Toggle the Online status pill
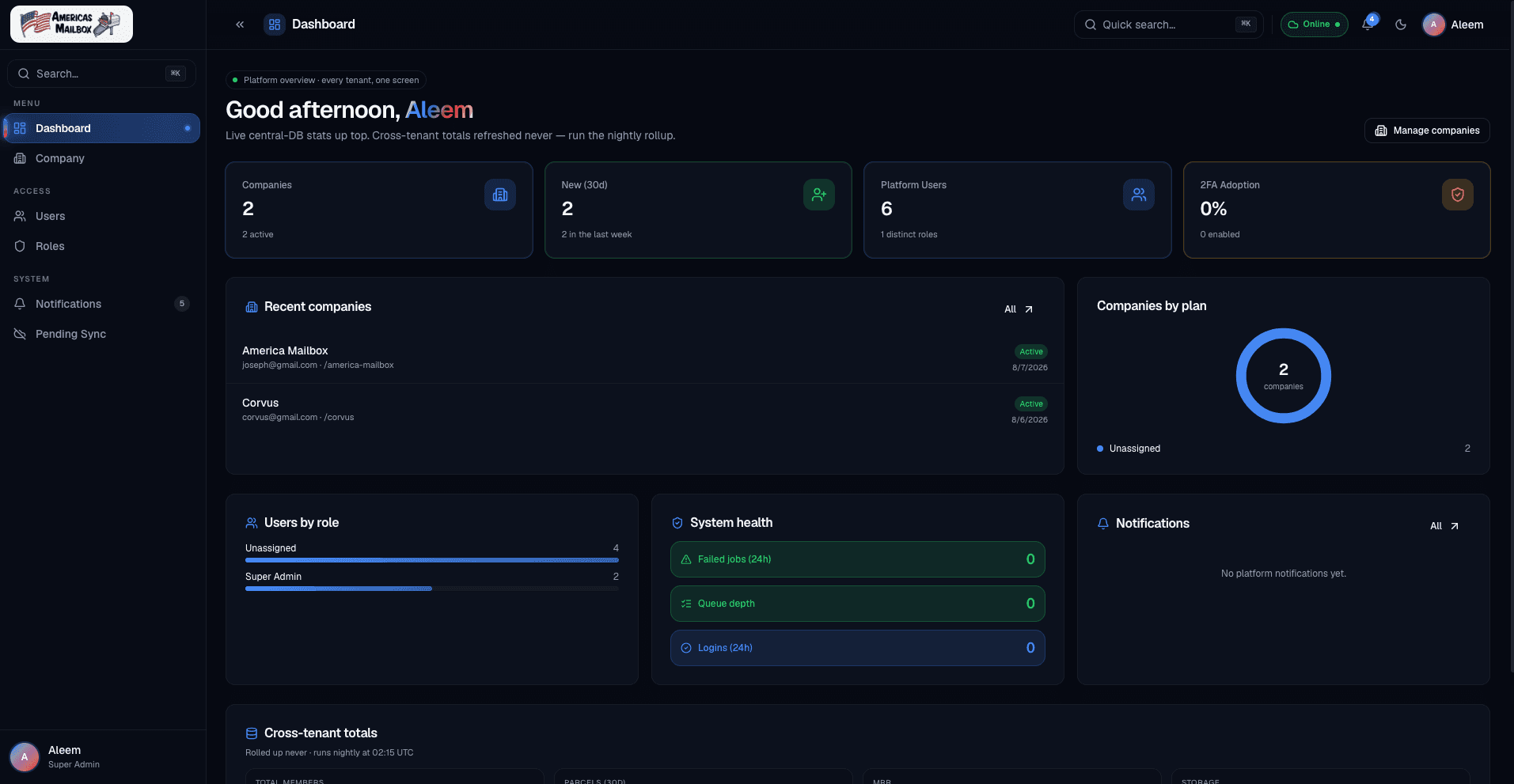Image resolution: width=1514 pixels, height=784 pixels. click(x=1314, y=25)
